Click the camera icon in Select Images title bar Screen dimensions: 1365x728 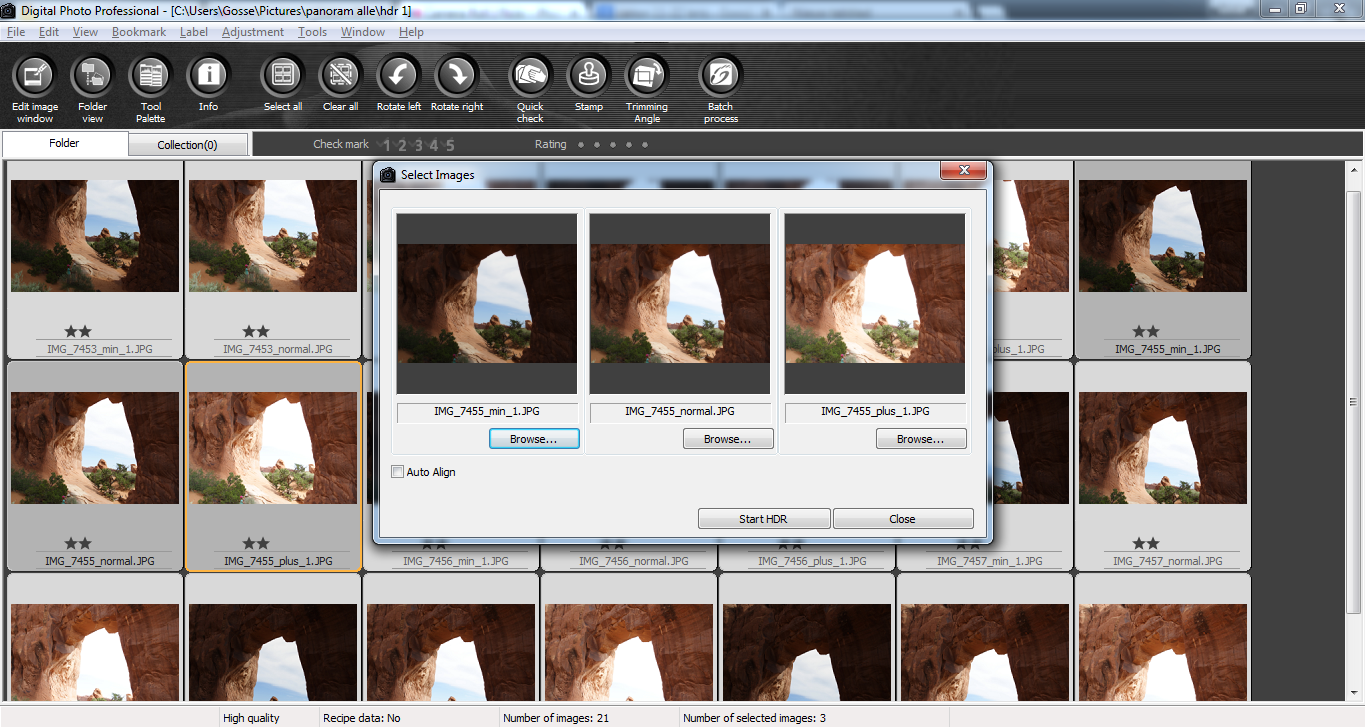click(388, 174)
